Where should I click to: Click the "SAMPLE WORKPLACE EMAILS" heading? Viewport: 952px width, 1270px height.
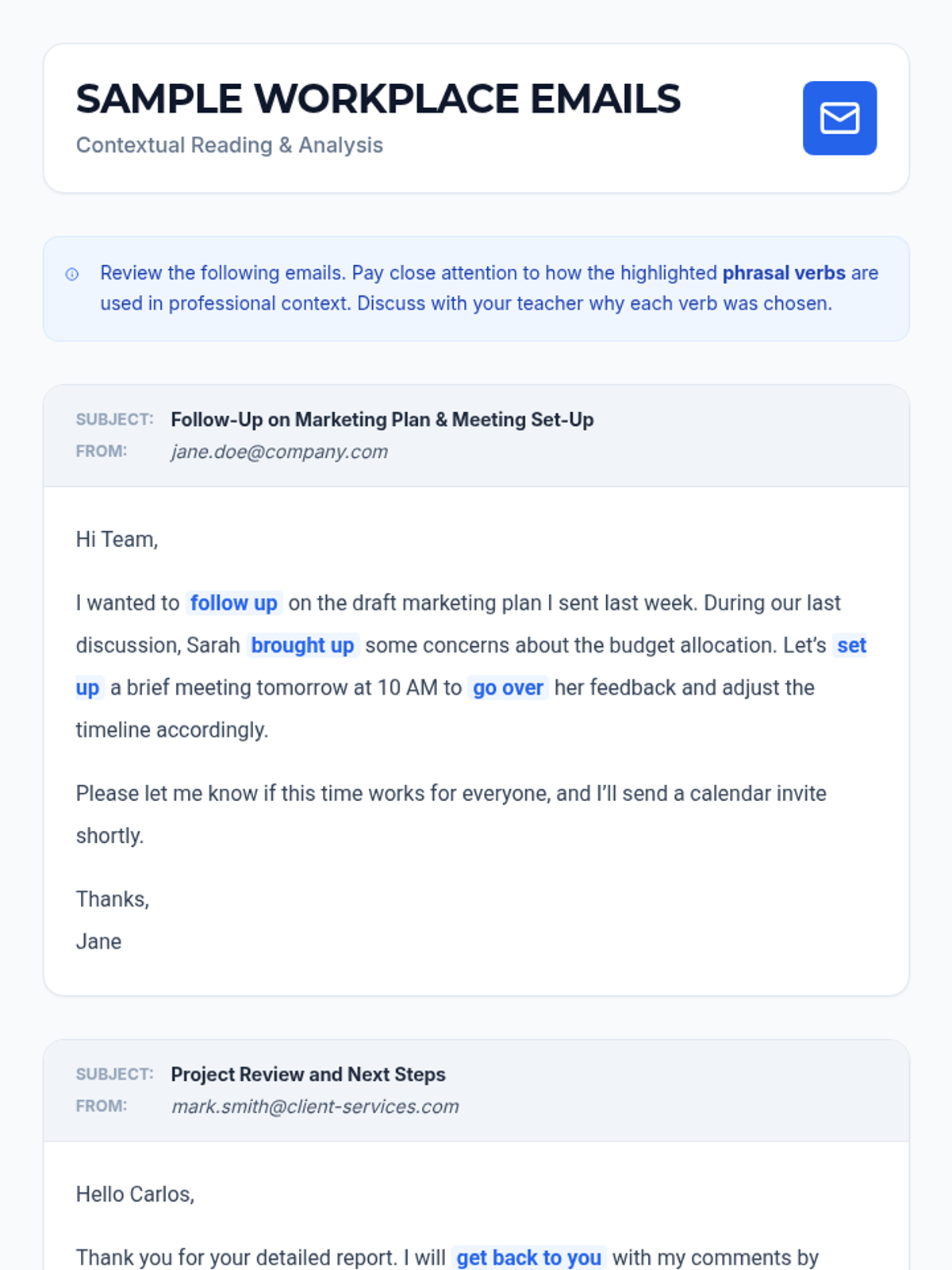tap(378, 99)
